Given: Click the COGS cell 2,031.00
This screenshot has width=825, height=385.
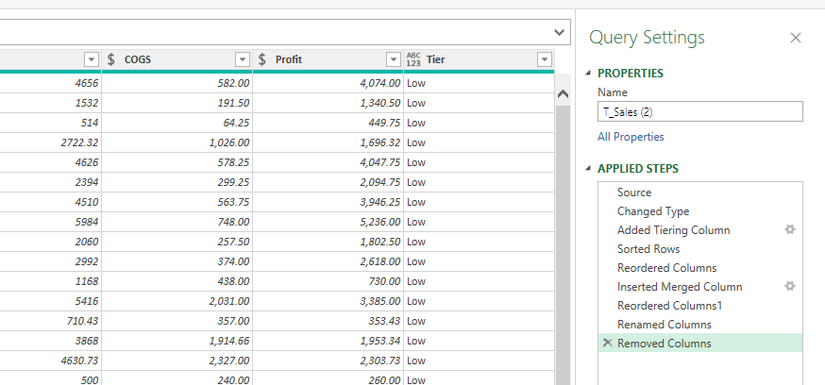Looking at the screenshot, I should coord(177,301).
